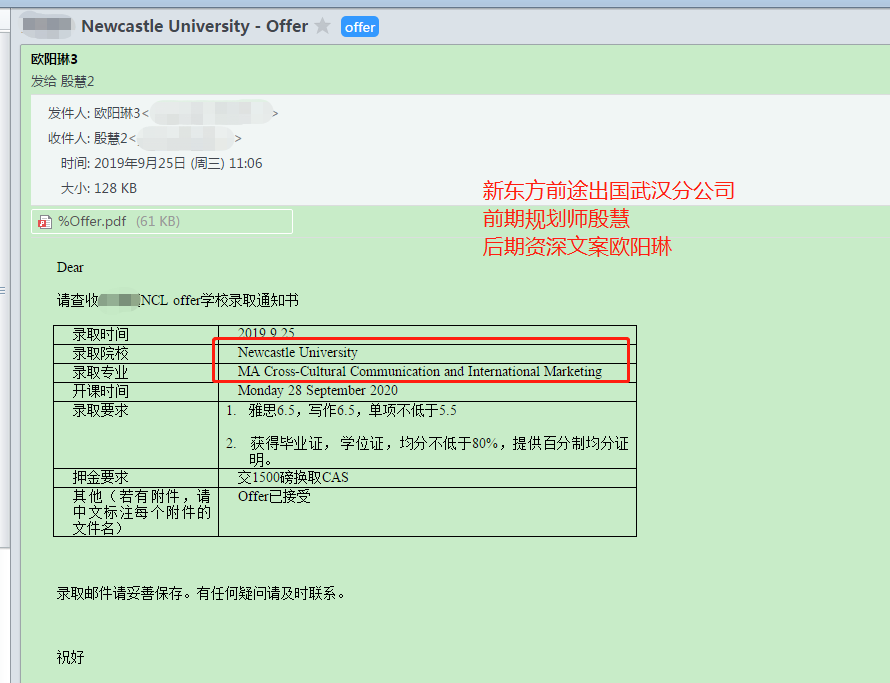Click the 交1500磅换取CAS cell
This screenshot has height=683, width=890.
point(427,477)
